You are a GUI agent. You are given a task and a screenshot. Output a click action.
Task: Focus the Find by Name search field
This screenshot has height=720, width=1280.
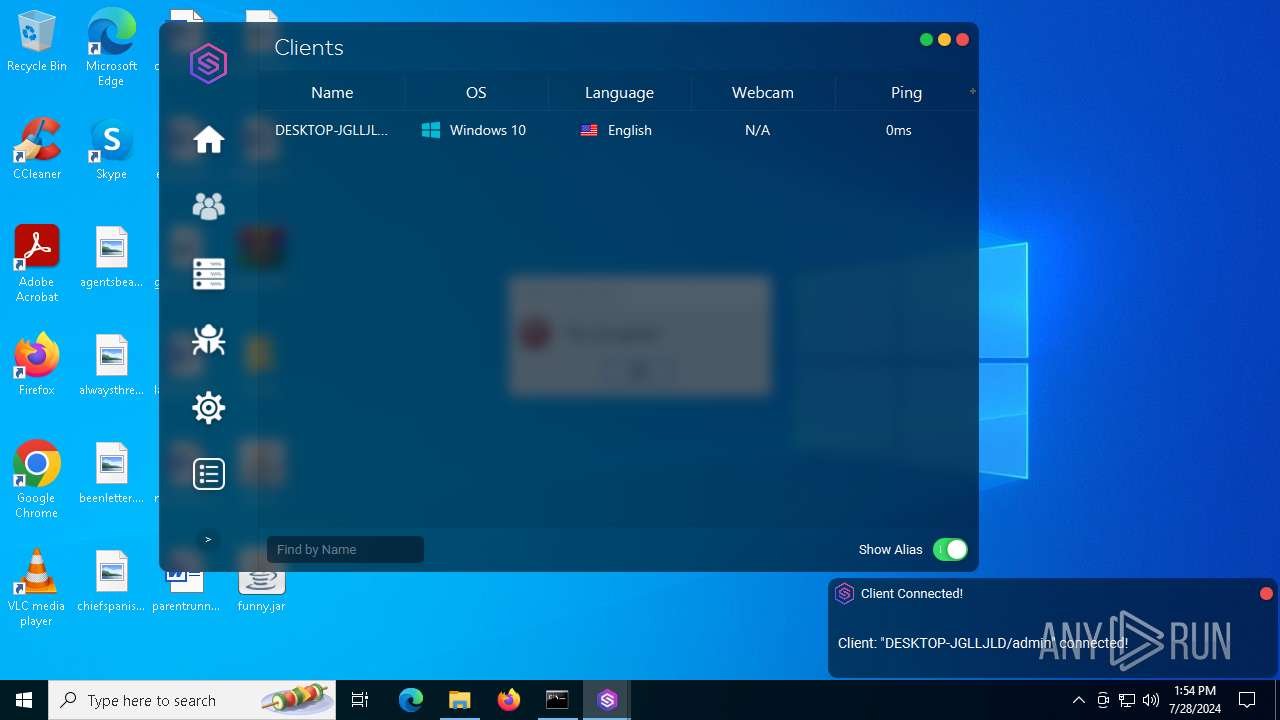click(345, 549)
